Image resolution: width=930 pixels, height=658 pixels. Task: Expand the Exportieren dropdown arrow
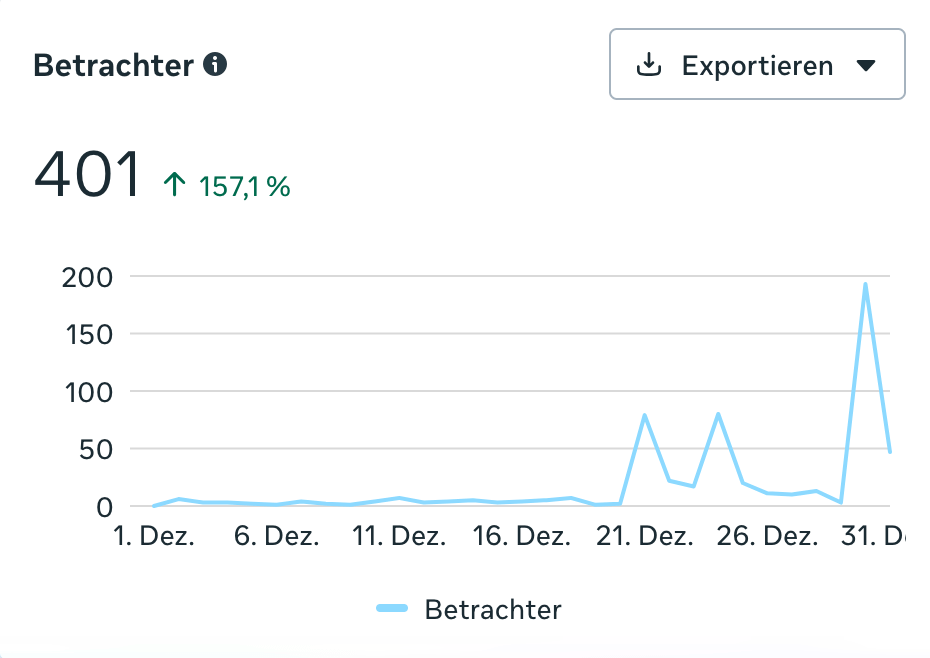866,66
